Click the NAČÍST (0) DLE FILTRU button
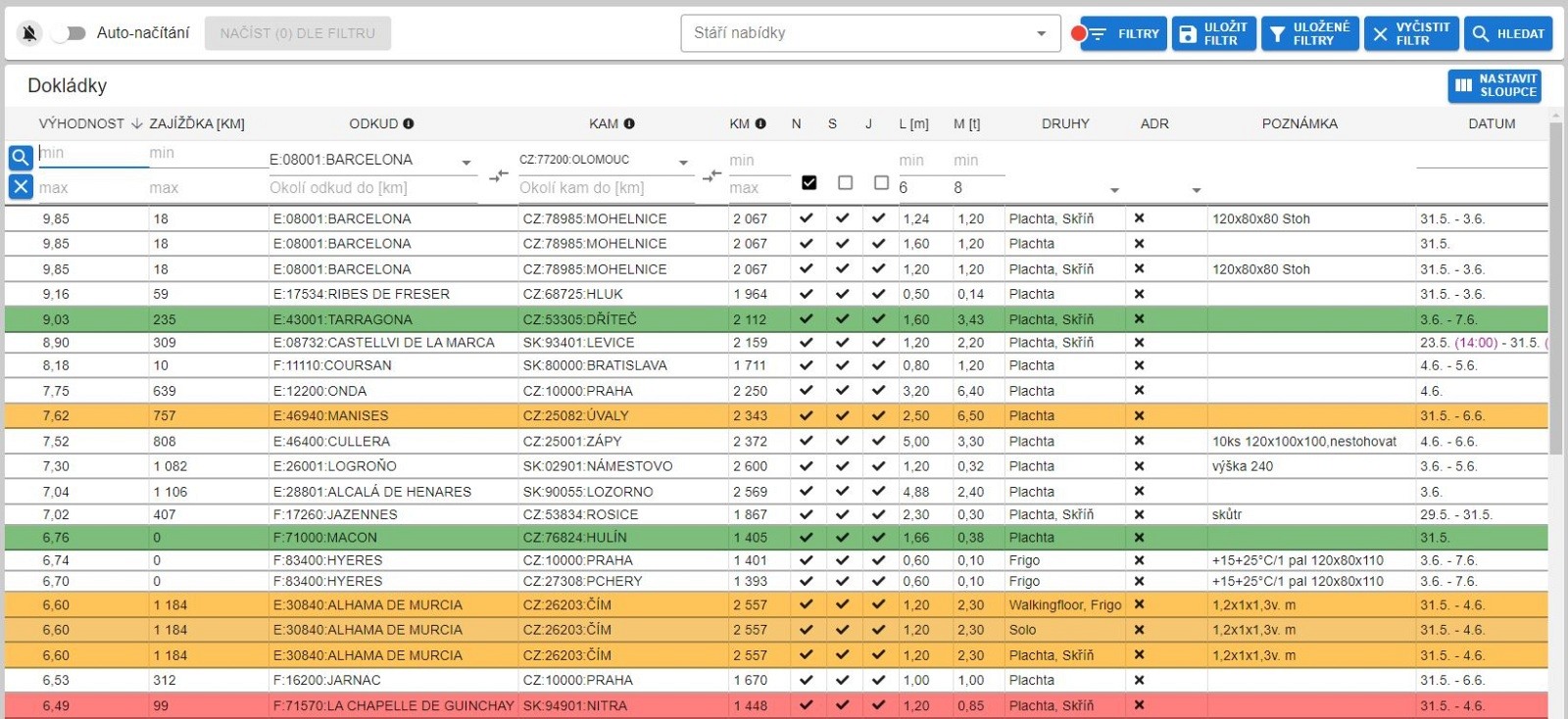 pyautogui.click(x=298, y=33)
